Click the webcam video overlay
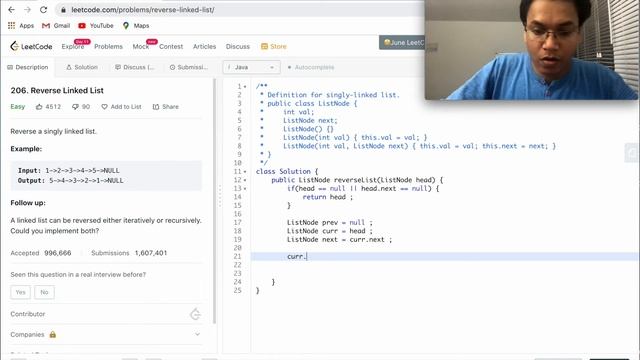640x360 pixels. [531, 49]
